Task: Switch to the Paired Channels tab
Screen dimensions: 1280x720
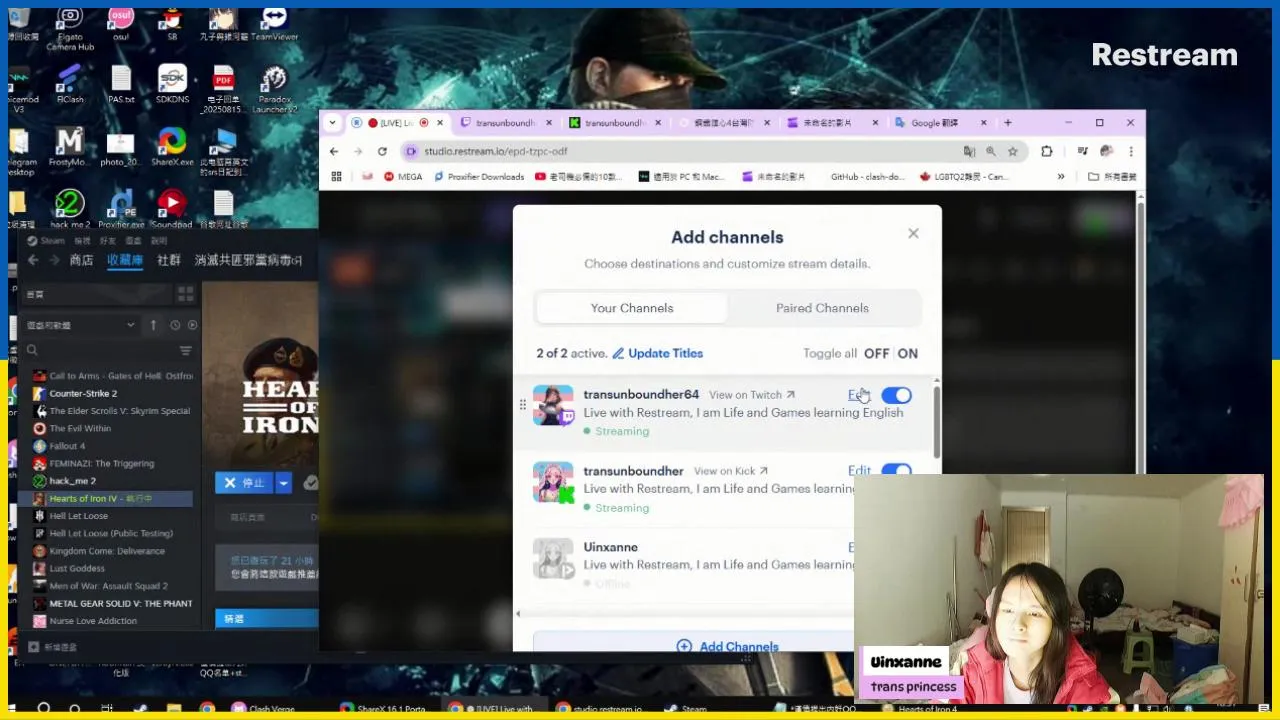Action: pos(822,308)
